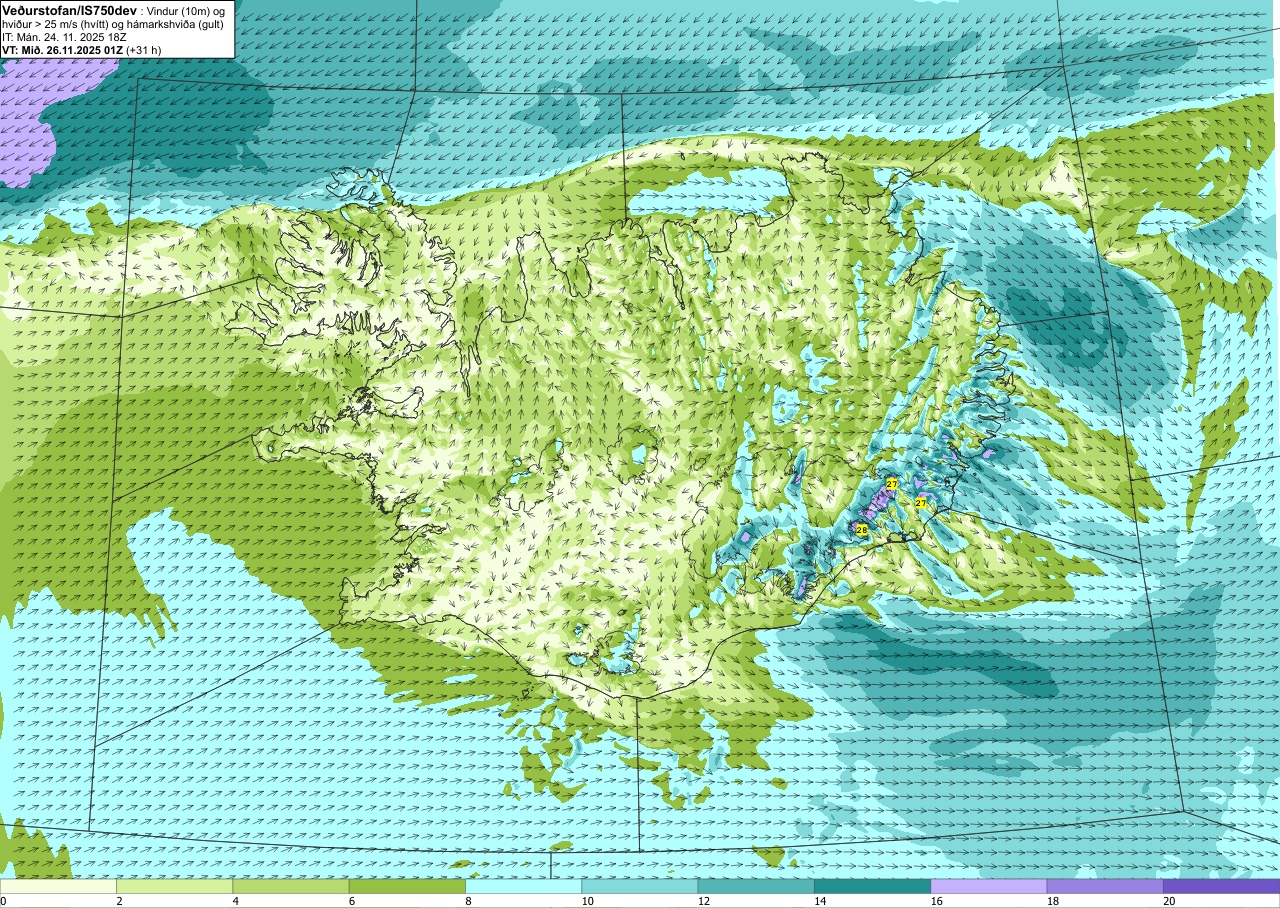
Task: Pick the light cyan 8–10 m/s legend swatch
Action: tap(523, 886)
